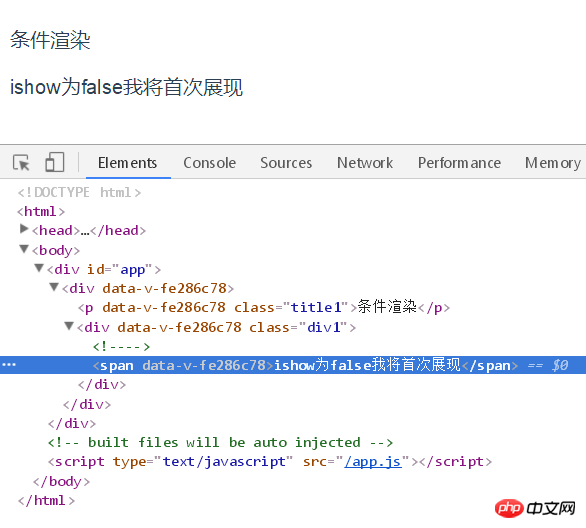This screenshot has width=586, height=528.
Task: Open the /app.js script link
Action: point(373,462)
